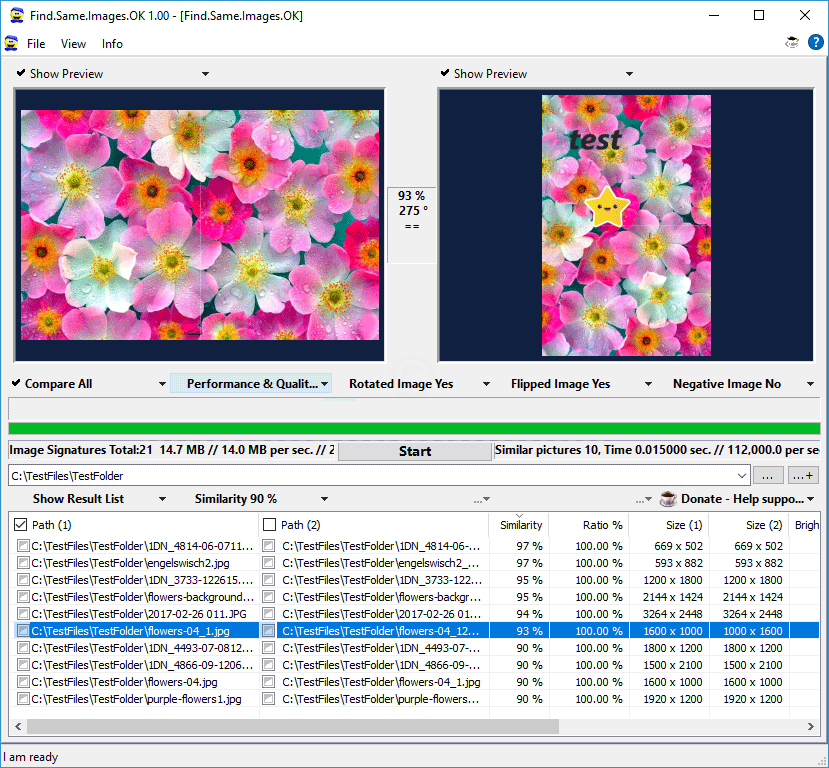Open the Compare All dropdown
829x768 pixels.
pos(162,384)
